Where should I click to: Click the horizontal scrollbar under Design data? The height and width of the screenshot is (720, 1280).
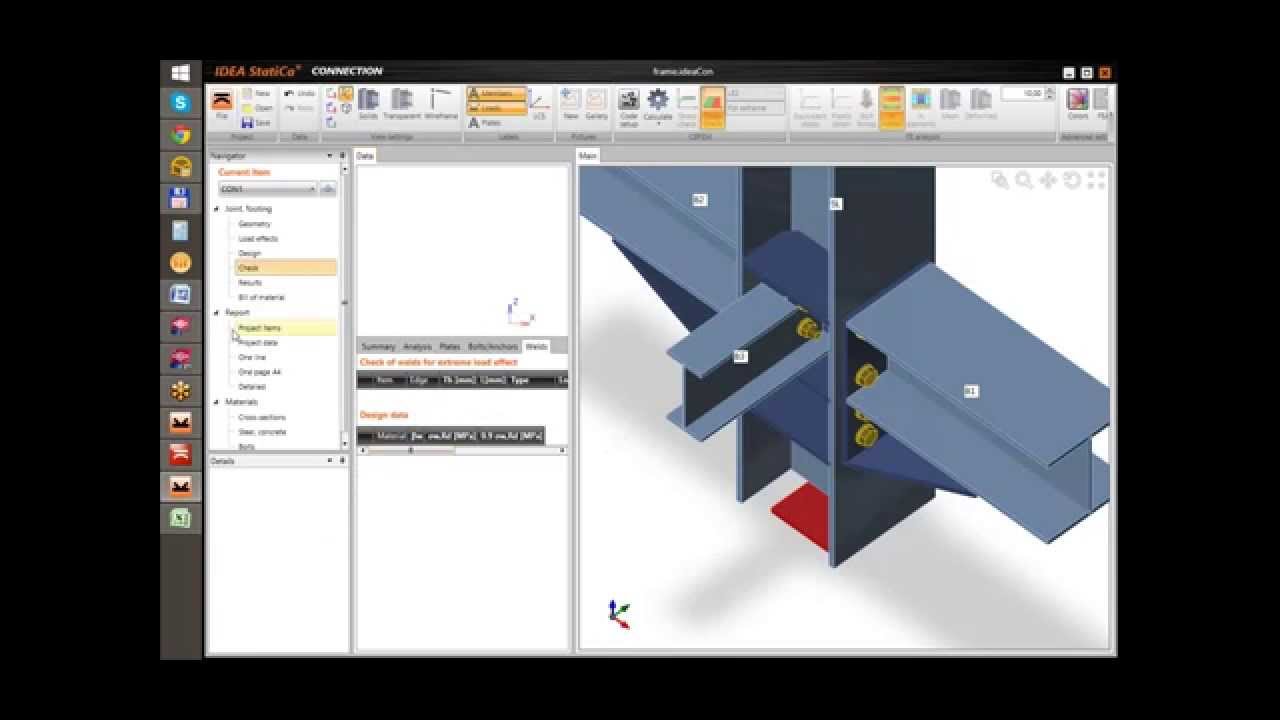pos(462,450)
